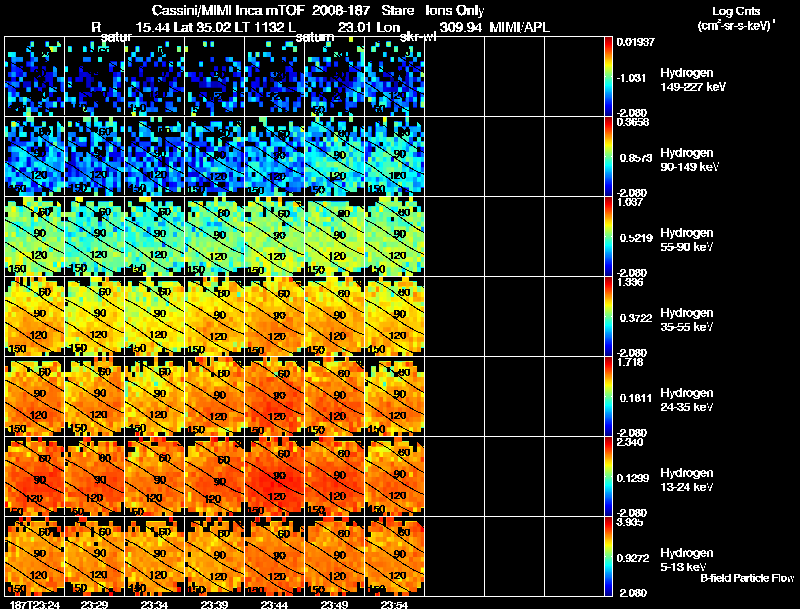Click the "2.340" color scale value

click(630, 442)
